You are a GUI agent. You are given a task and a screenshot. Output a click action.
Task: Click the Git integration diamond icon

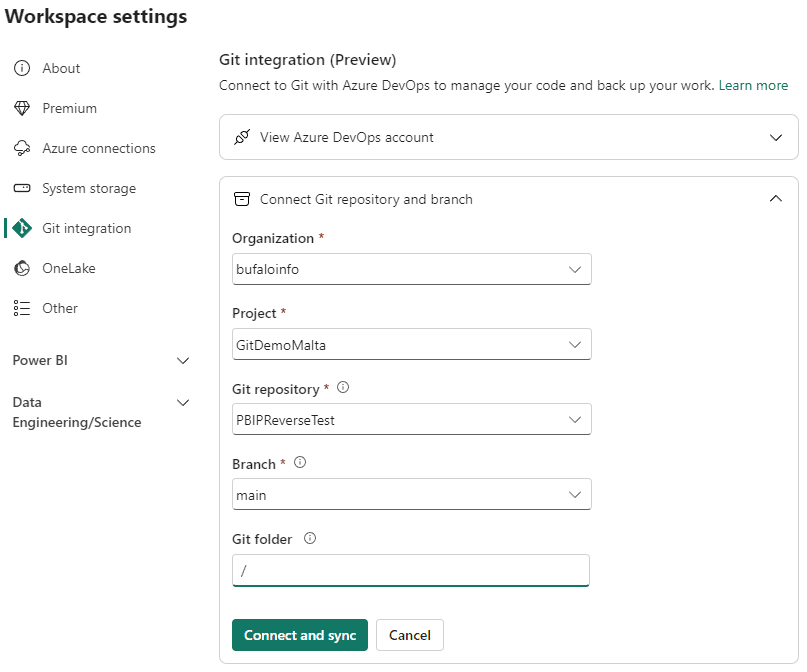(x=22, y=228)
